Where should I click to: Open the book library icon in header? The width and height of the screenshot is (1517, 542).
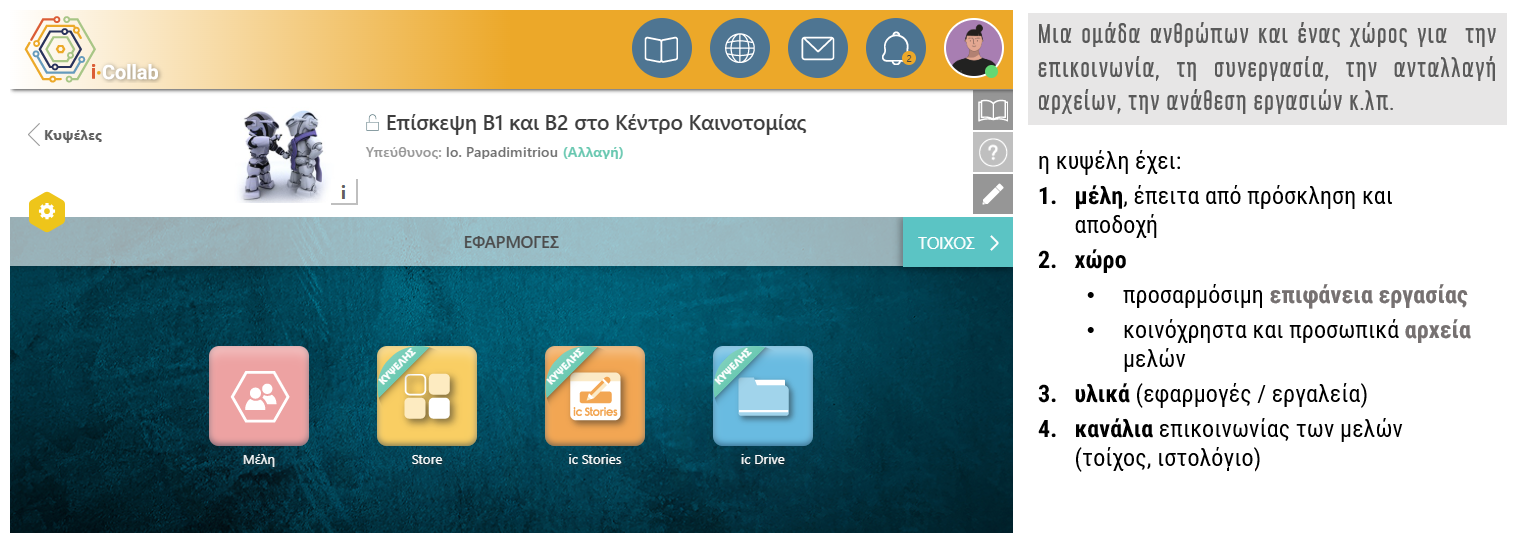coord(662,48)
